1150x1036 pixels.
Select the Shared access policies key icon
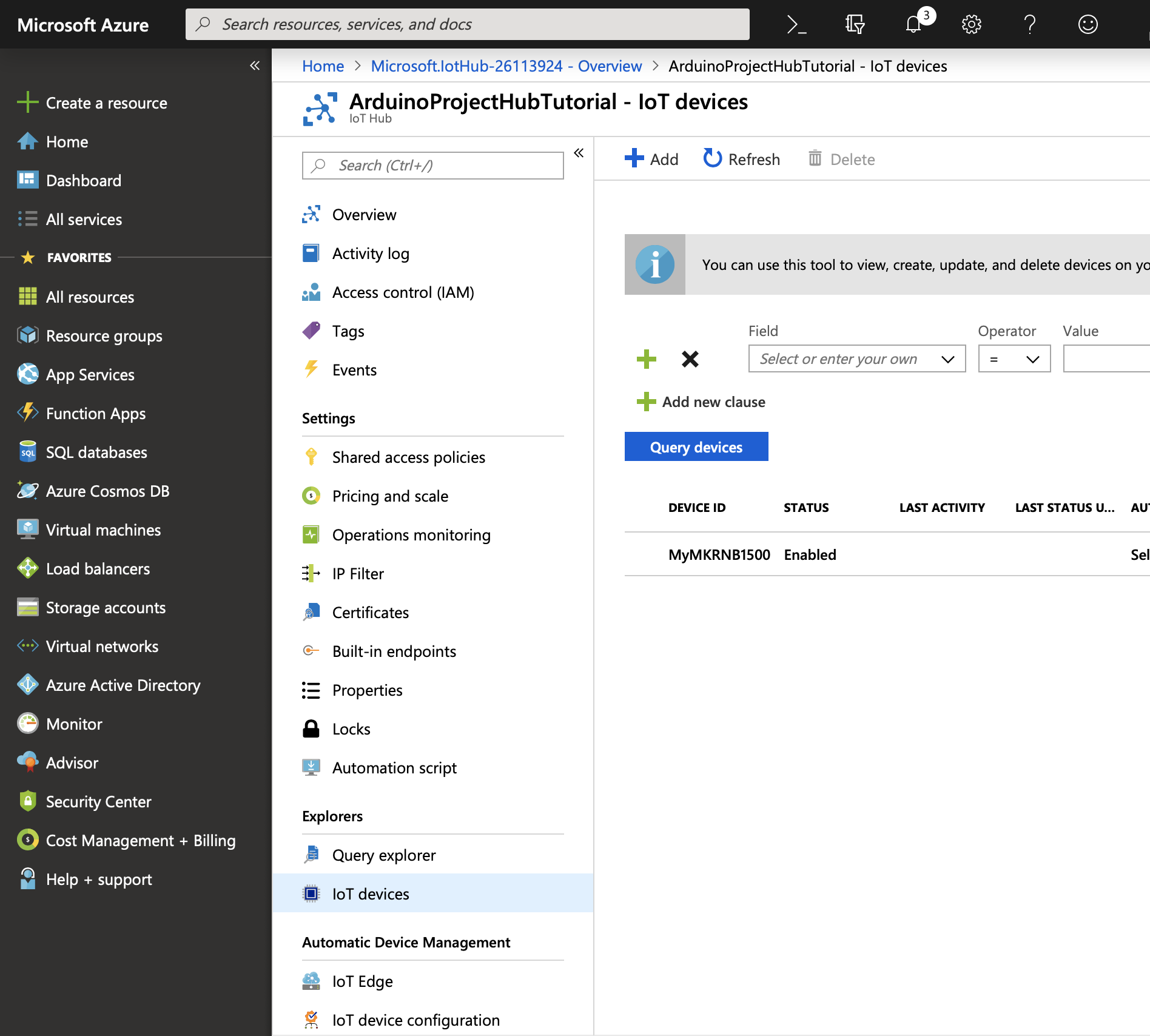(x=311, y=457)
